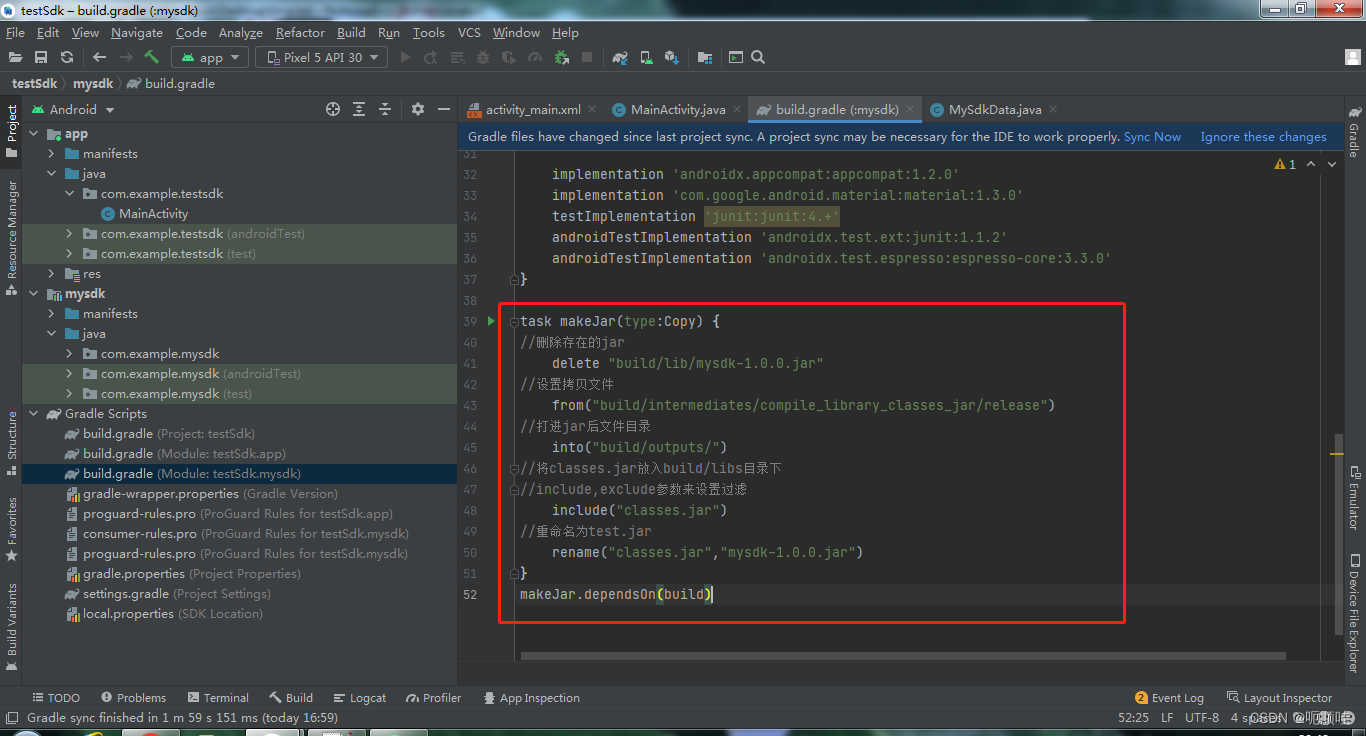
Task: Open Project panel settings gear icon
Action: click(418, 110)
